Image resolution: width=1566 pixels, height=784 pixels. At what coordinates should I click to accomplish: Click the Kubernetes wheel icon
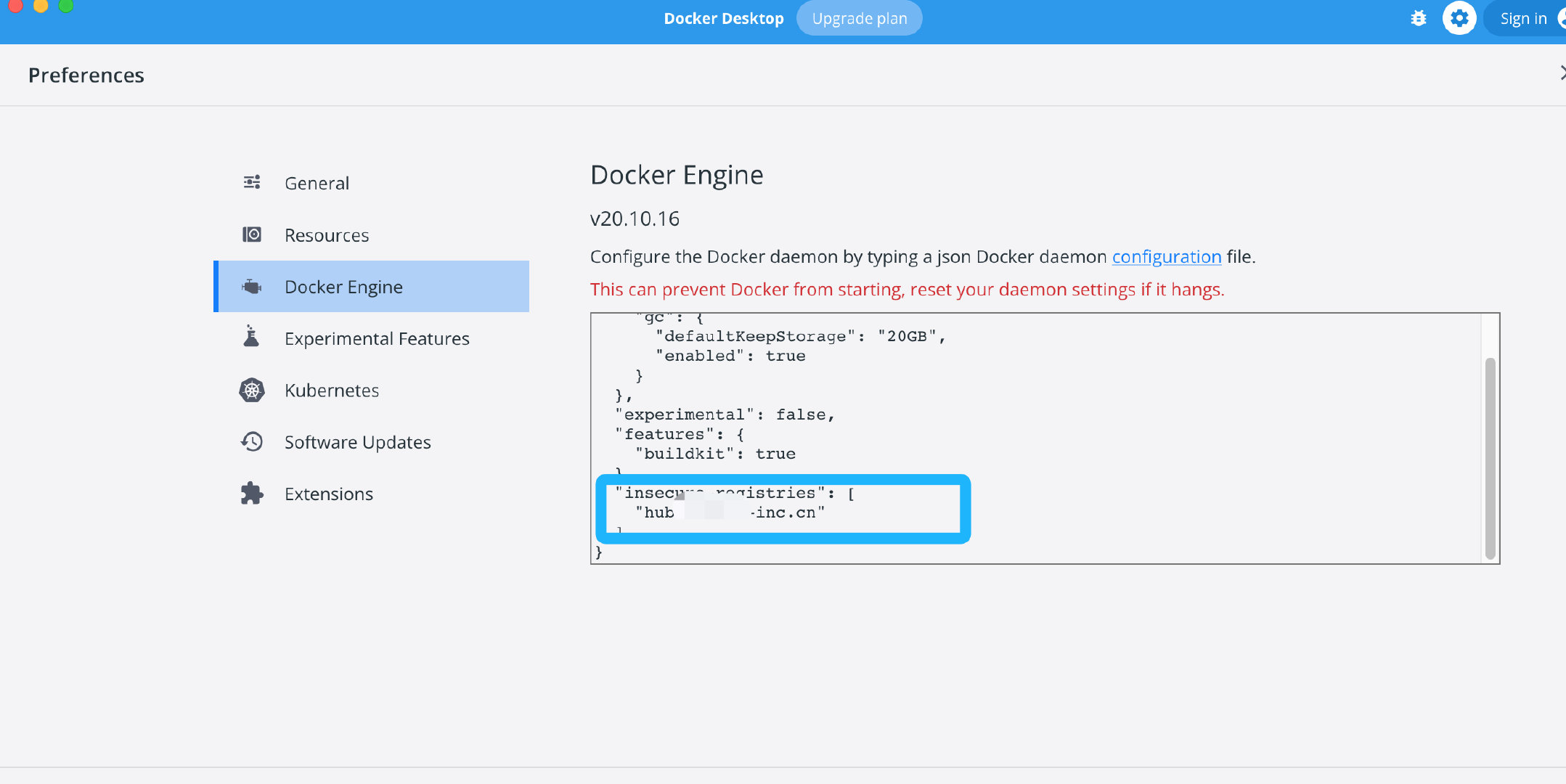pos(252,391)
